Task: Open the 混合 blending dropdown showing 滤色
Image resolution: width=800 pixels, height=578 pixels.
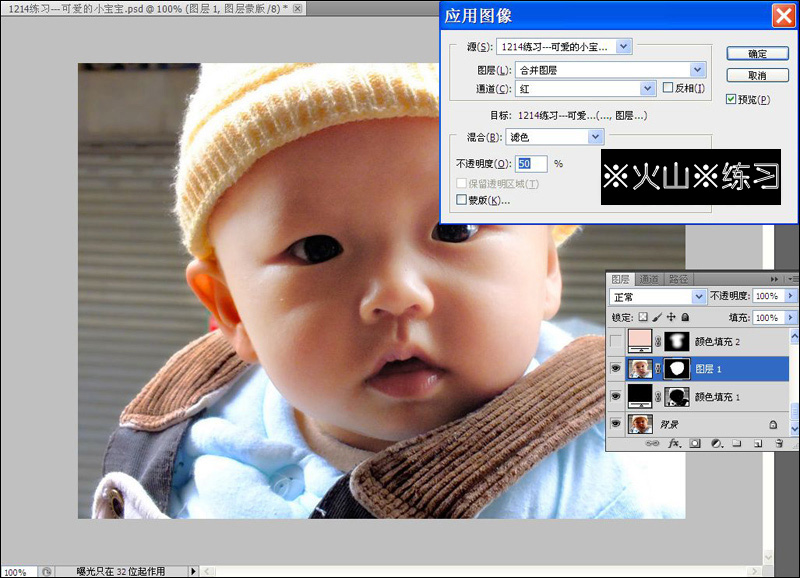Action: [596, 136]
